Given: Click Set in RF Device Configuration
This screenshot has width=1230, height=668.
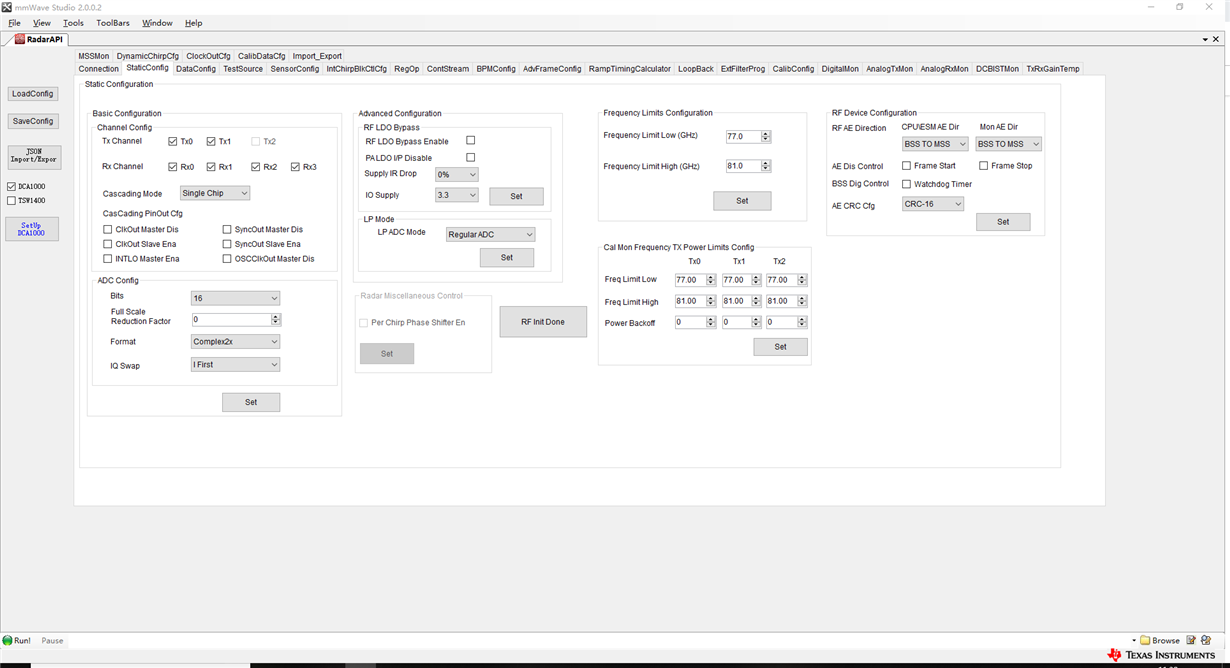Looking at the screenshot, I should click(x=1003, y=222).
